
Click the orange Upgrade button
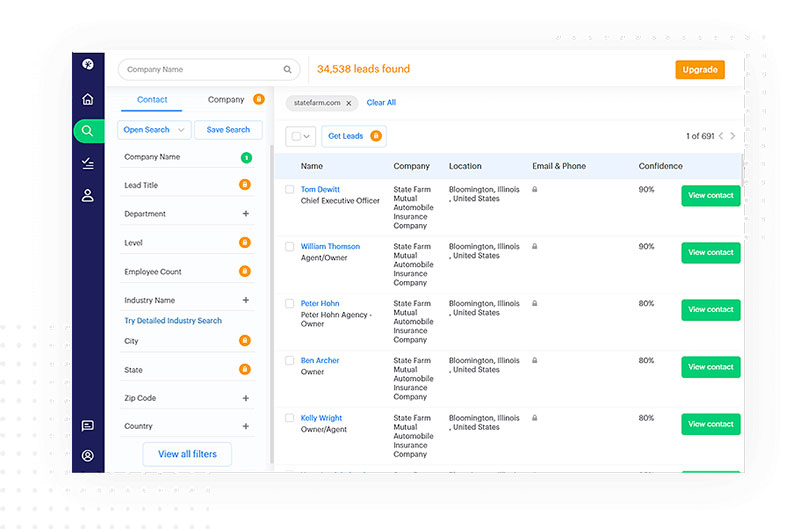pos(700,70)
